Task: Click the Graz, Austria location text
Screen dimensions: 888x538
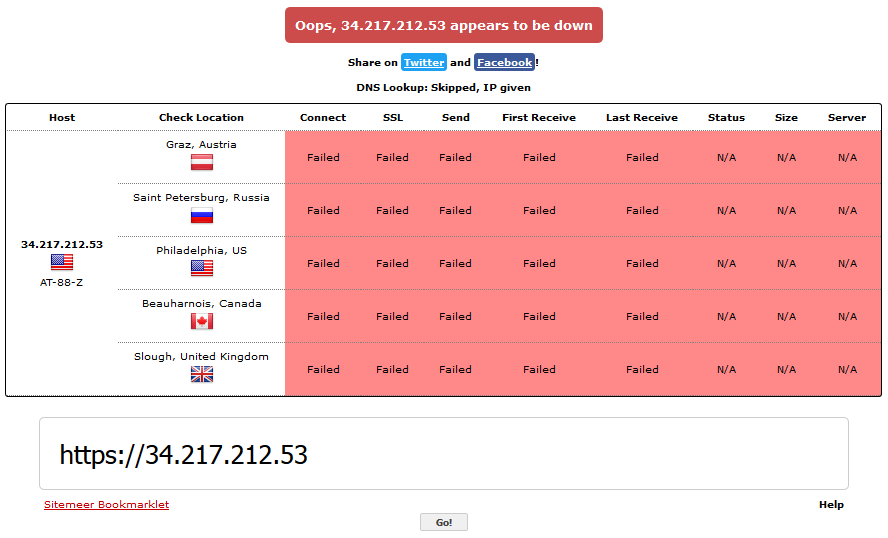Action: [201, 144]
